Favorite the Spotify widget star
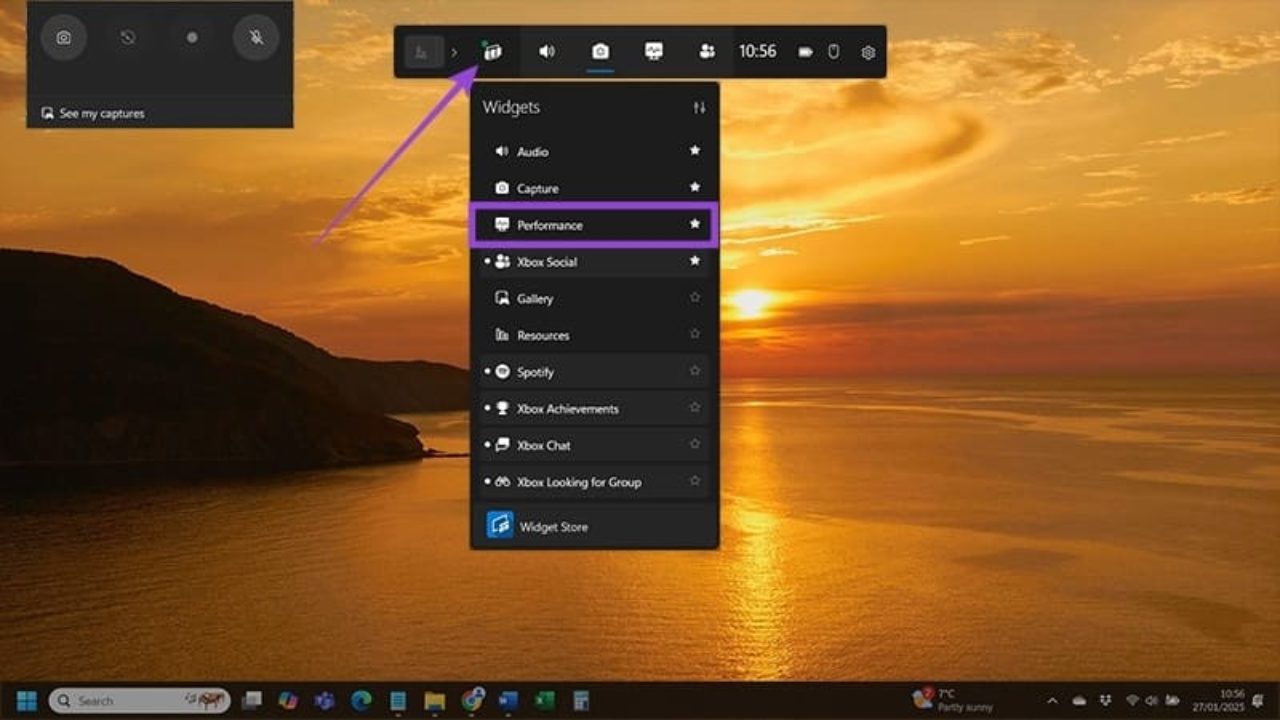This screenshot has height=720, width=1280. click(694, 371)
